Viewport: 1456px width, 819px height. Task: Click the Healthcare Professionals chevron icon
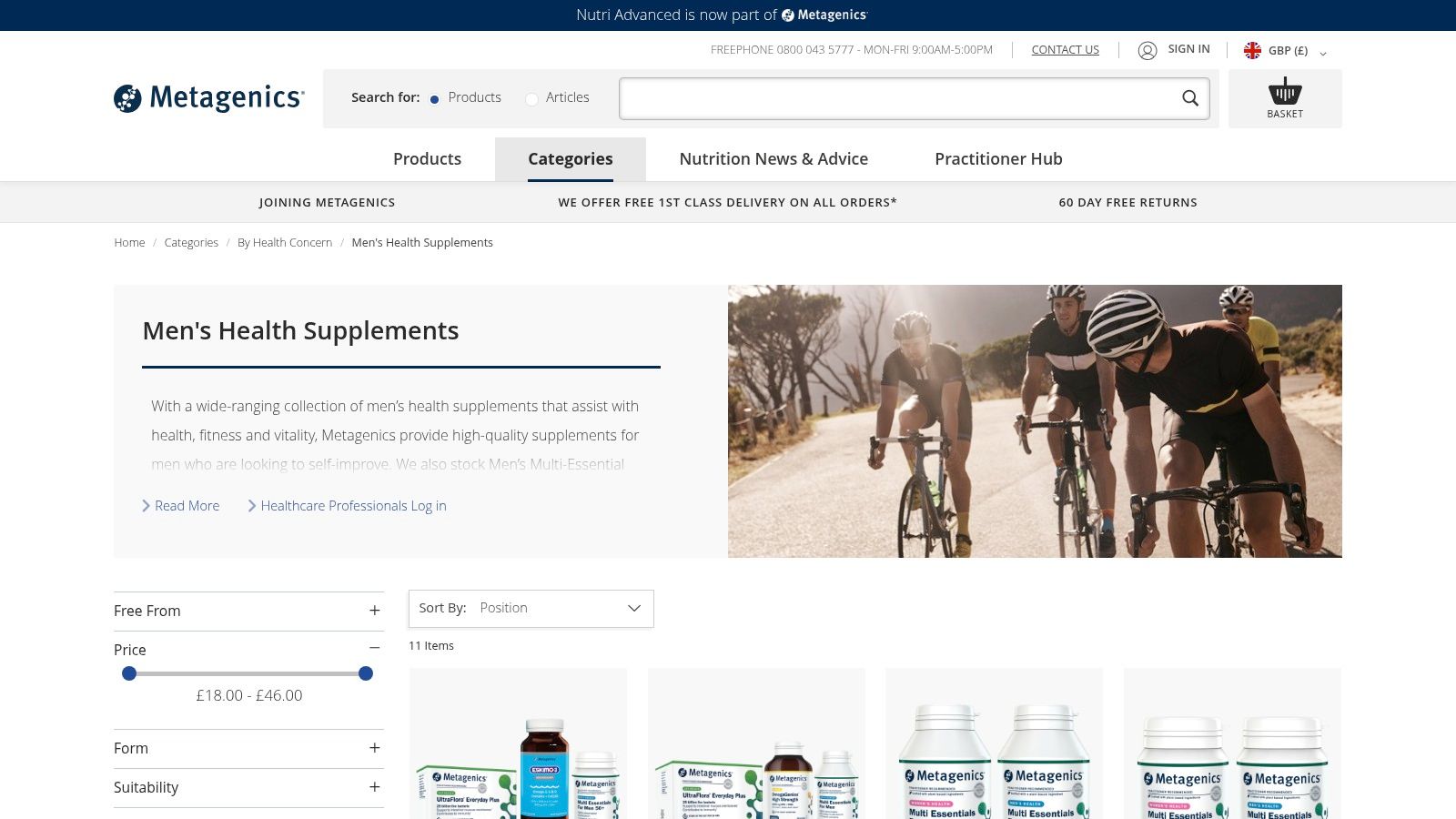252,506
